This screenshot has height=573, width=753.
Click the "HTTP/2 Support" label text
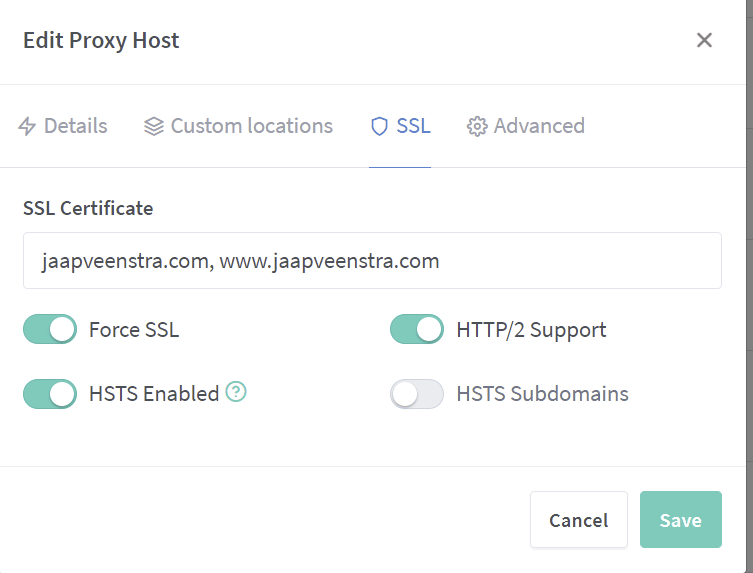(531, 330)
